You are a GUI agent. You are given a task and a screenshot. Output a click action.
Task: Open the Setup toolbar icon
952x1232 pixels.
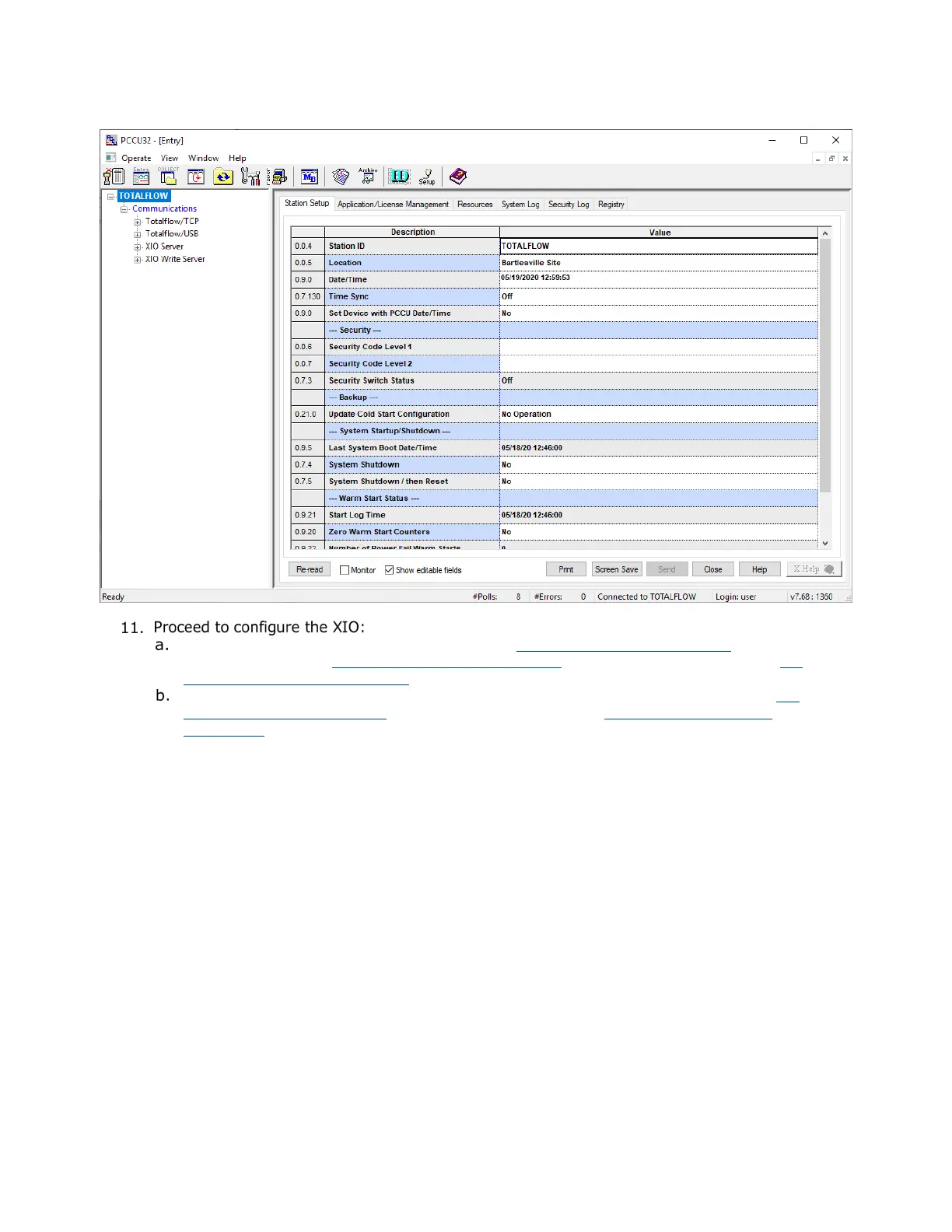point(427,177)
